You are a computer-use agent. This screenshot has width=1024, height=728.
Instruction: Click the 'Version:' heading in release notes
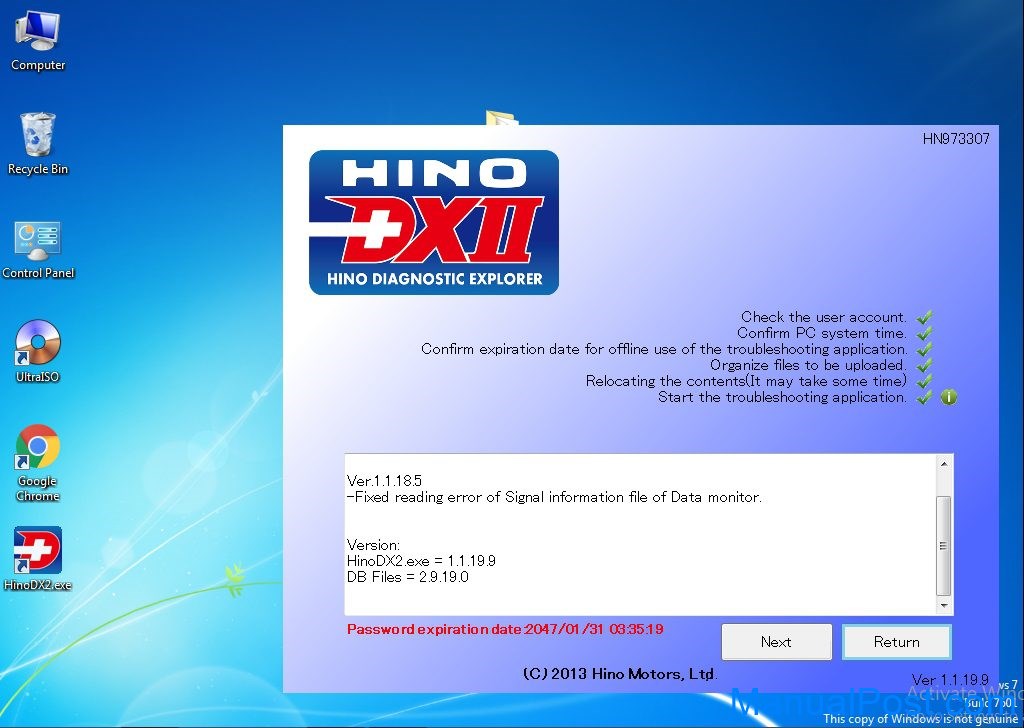click(x=374, y=545)
